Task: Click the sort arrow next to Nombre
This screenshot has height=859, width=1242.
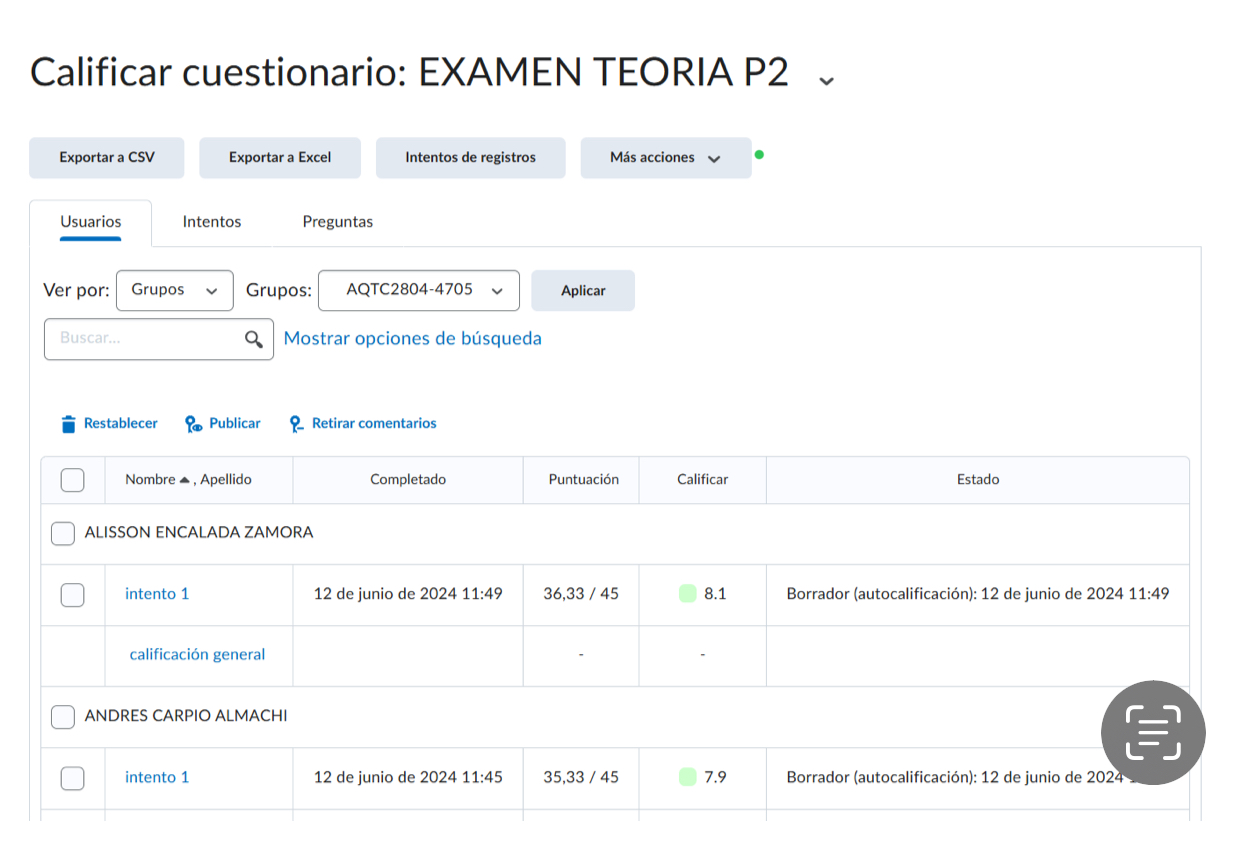Action: click(184, 480)
